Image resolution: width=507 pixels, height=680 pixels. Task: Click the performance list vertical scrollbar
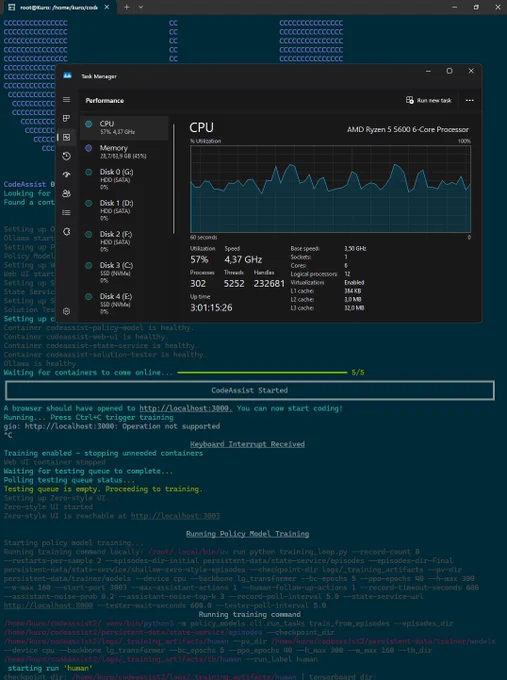pyautogui.click(x=174, y=179)
